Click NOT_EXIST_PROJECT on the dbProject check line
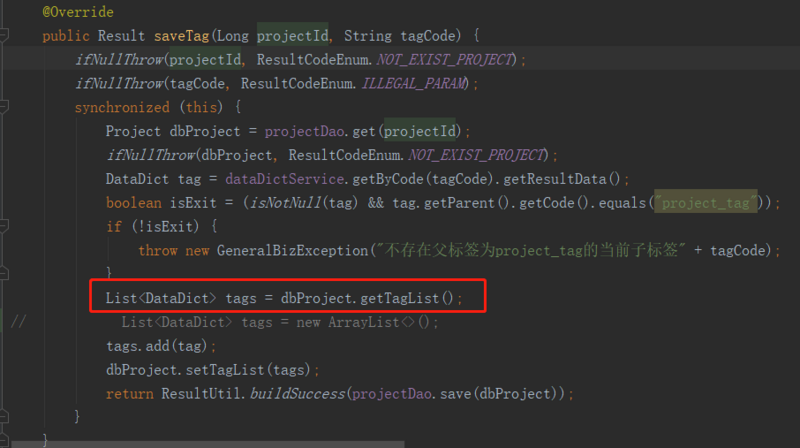This screenshot has height=448, width=800. (x=476, y=155)
